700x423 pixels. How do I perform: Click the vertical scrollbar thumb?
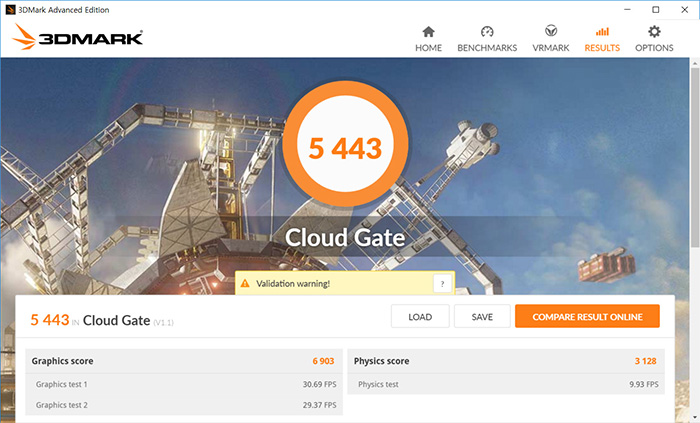[x=695, y=156]
